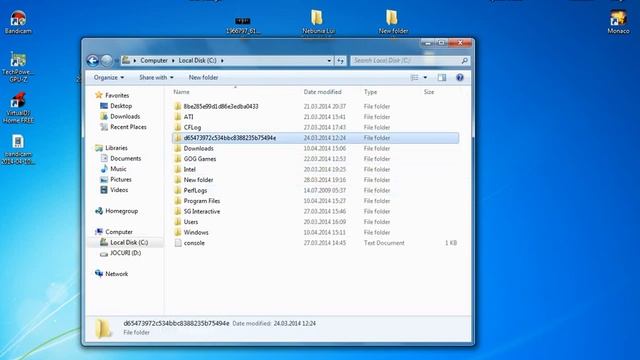Viewport: 640px width, 360px height.
Task: Click the Intel folder icon
Action: 178,170
